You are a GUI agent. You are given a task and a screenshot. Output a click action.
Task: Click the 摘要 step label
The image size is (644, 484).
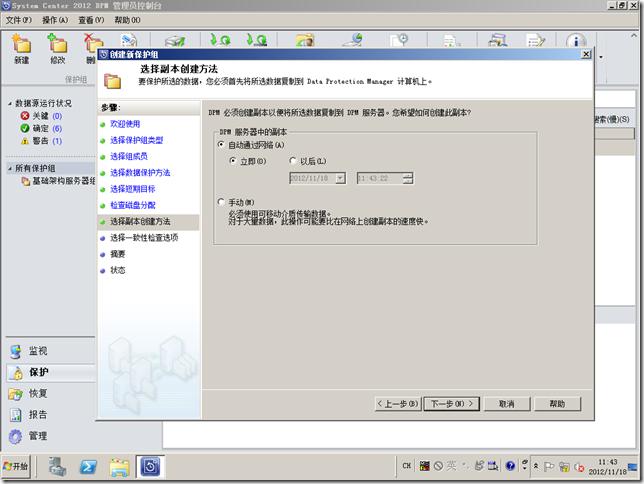[x=117, y=254]
